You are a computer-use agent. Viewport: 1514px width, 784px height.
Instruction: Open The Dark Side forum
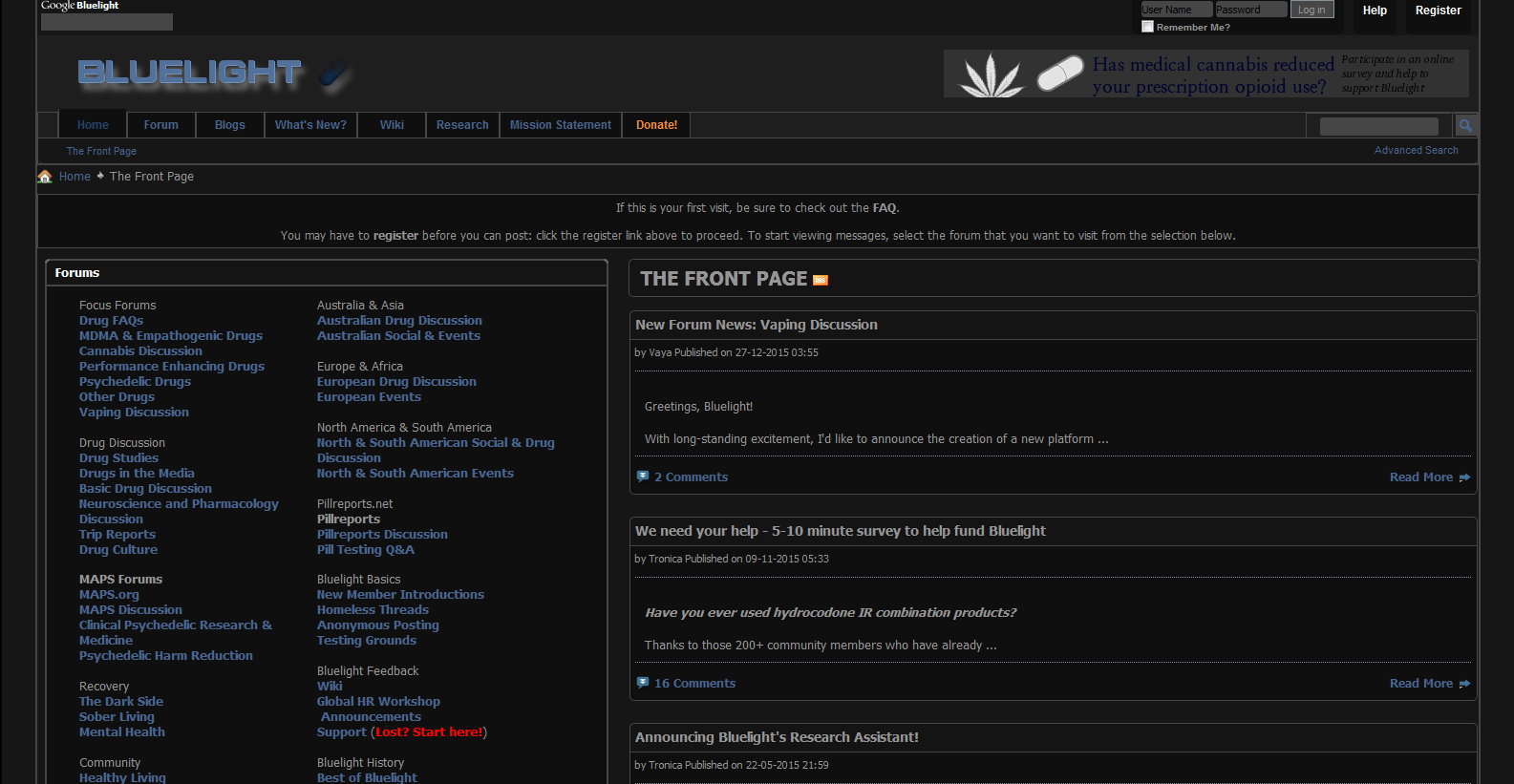tap(121, 702)
